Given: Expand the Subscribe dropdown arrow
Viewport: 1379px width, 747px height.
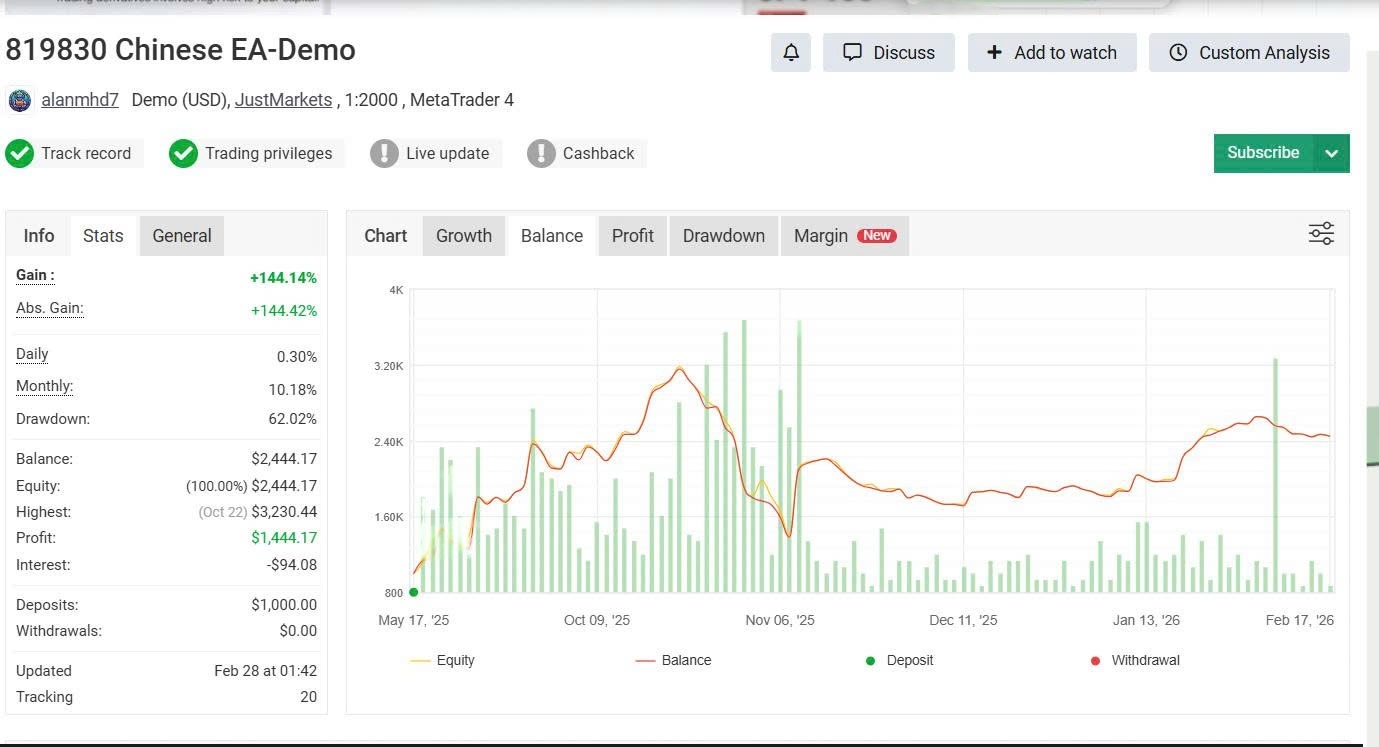Looking at the screenshot, I should pos(1331,153).
